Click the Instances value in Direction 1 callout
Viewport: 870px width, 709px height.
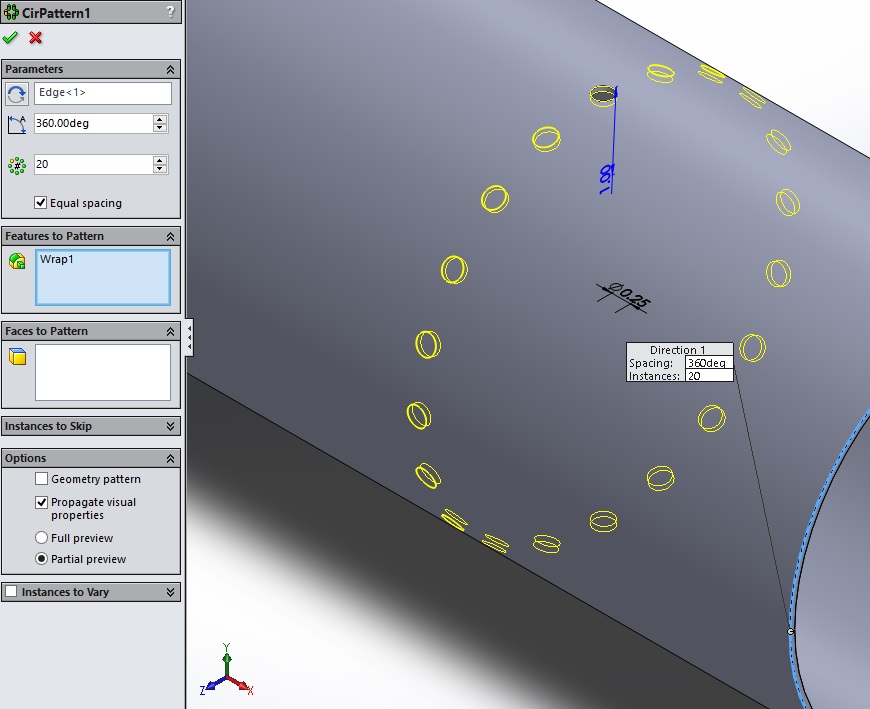click(x=708, y=376)
